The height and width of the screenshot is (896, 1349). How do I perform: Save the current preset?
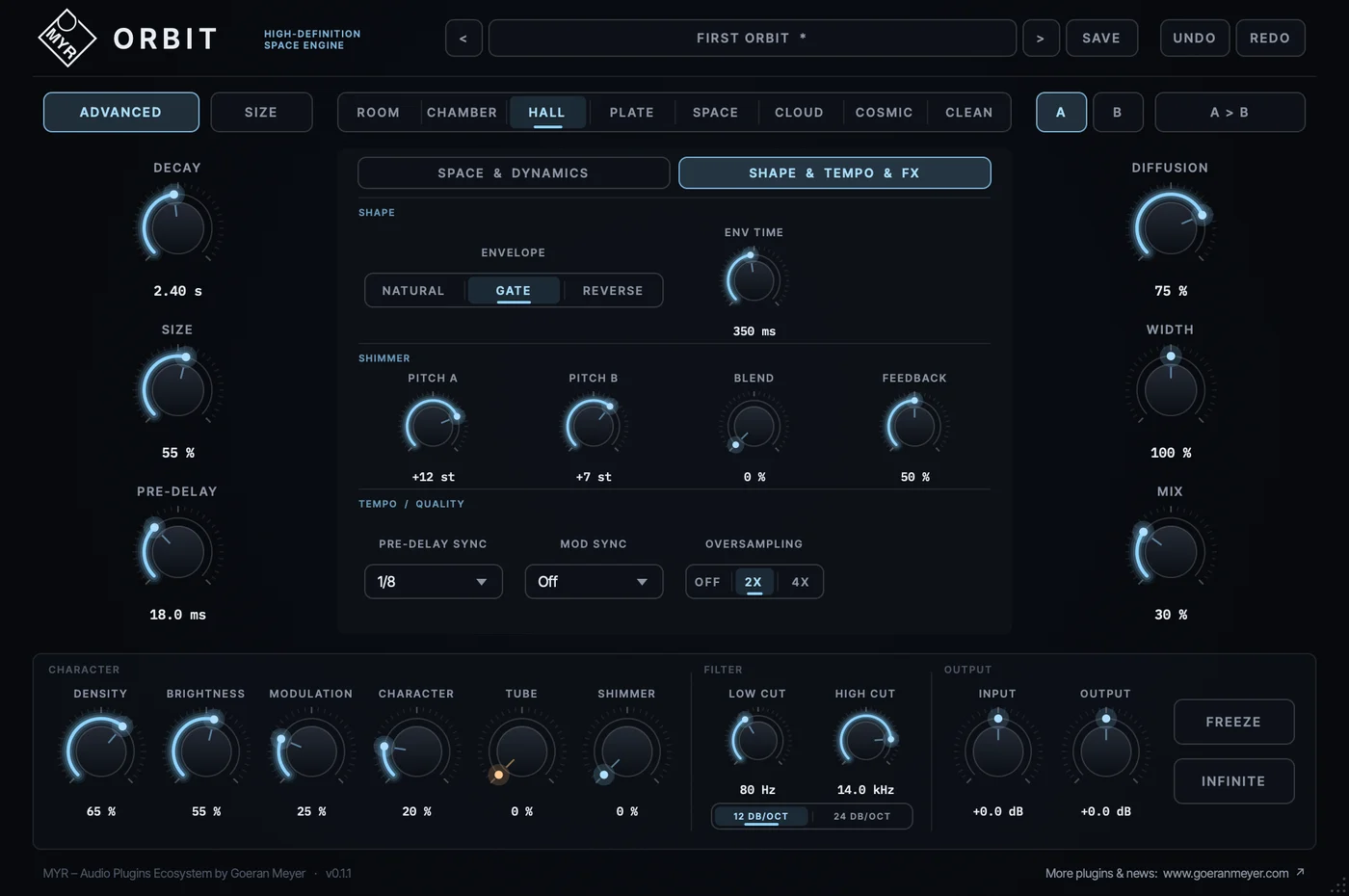(x=1101, y=39)
